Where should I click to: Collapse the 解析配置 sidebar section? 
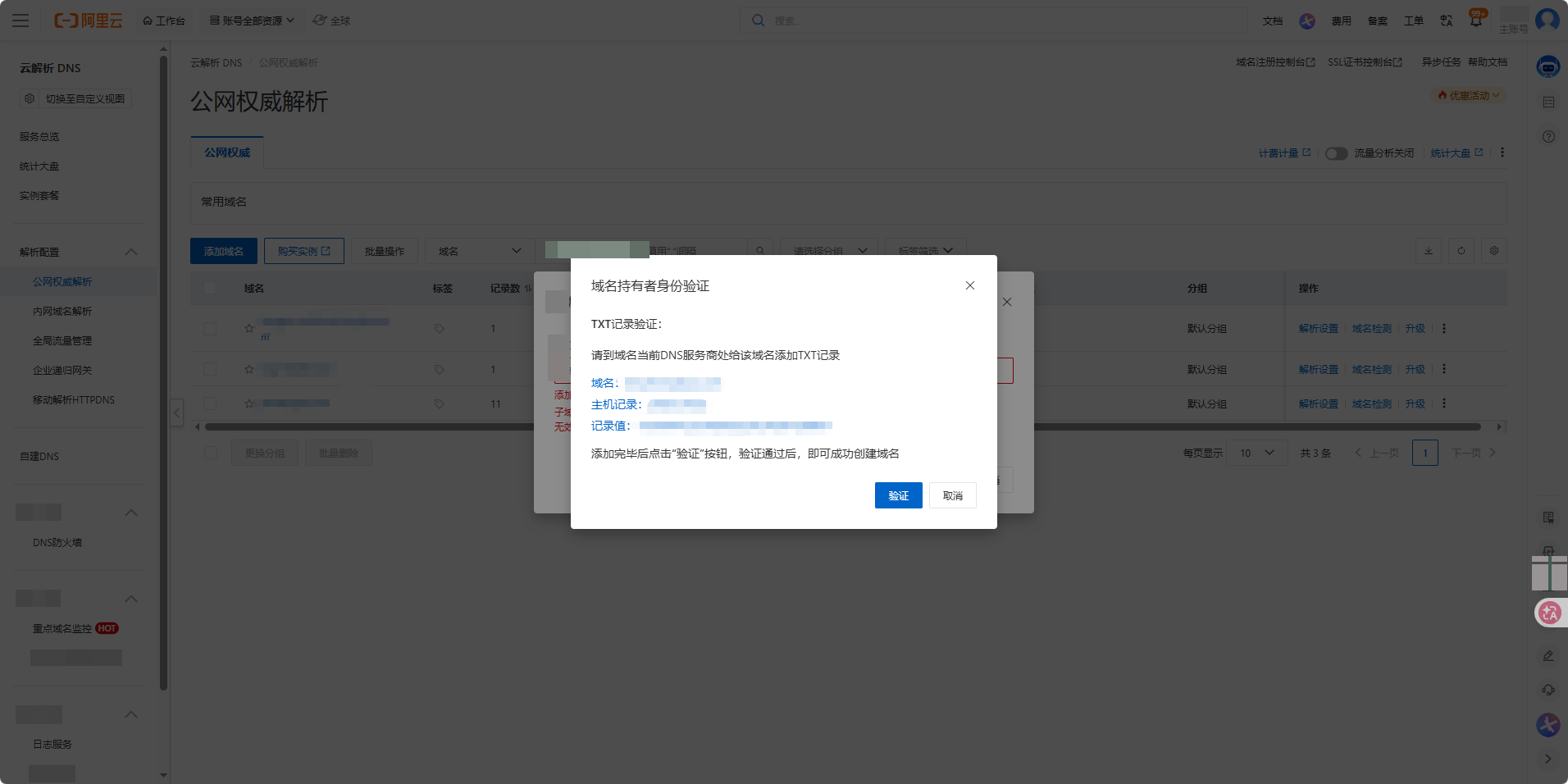coord(131,252)
